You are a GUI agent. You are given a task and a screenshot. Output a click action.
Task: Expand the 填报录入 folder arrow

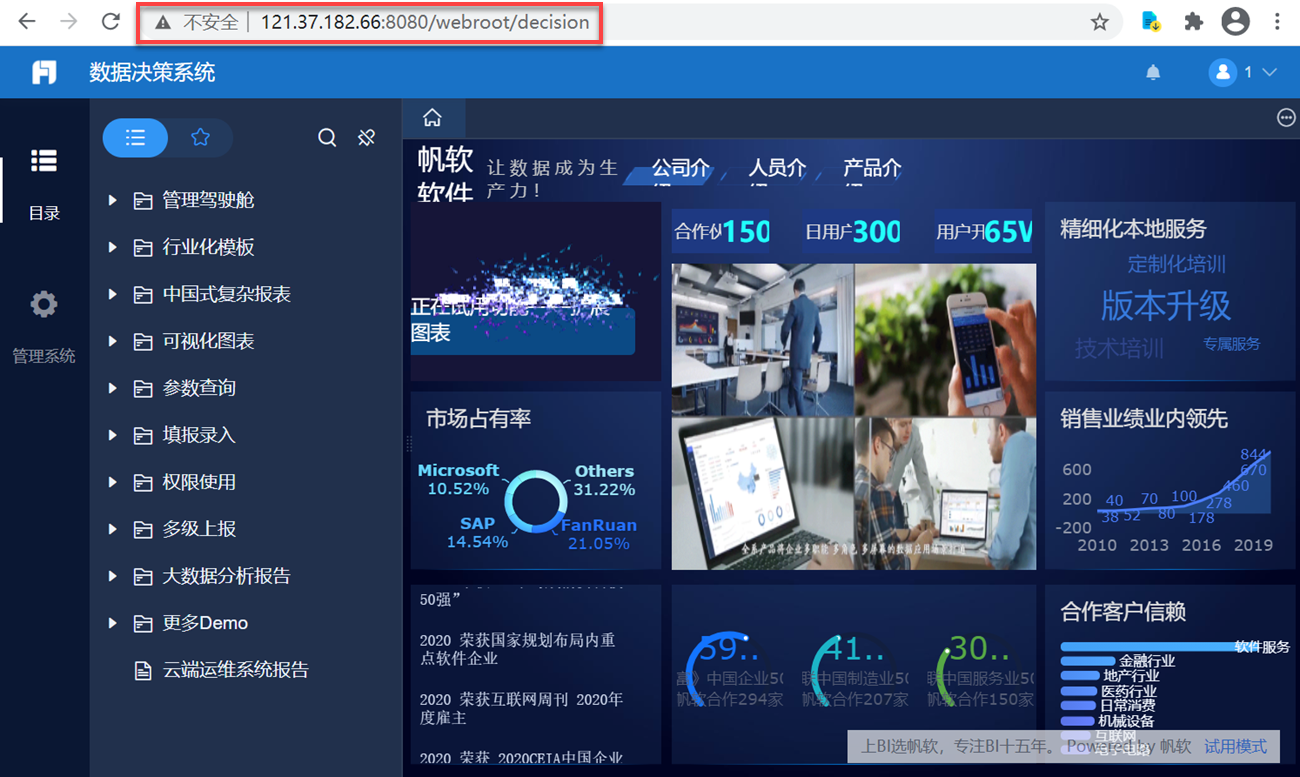pyautogui.click(x=113, y=436)
